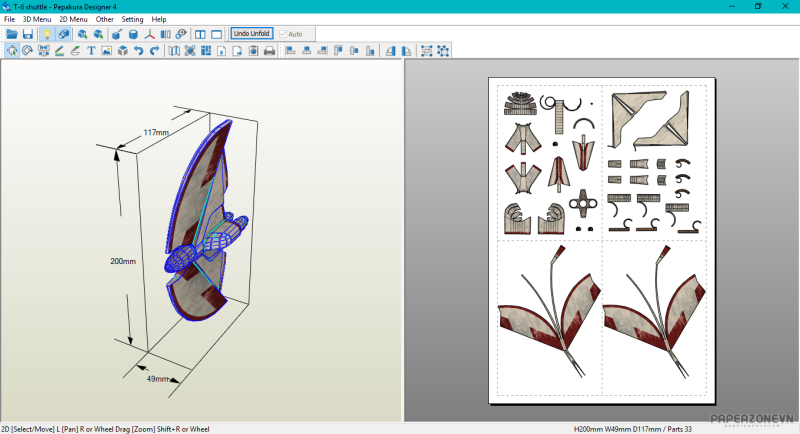The width and height of the screenshot is (800, 434).
Task: Select the Input Text tool icon
Action: [91, 50]
